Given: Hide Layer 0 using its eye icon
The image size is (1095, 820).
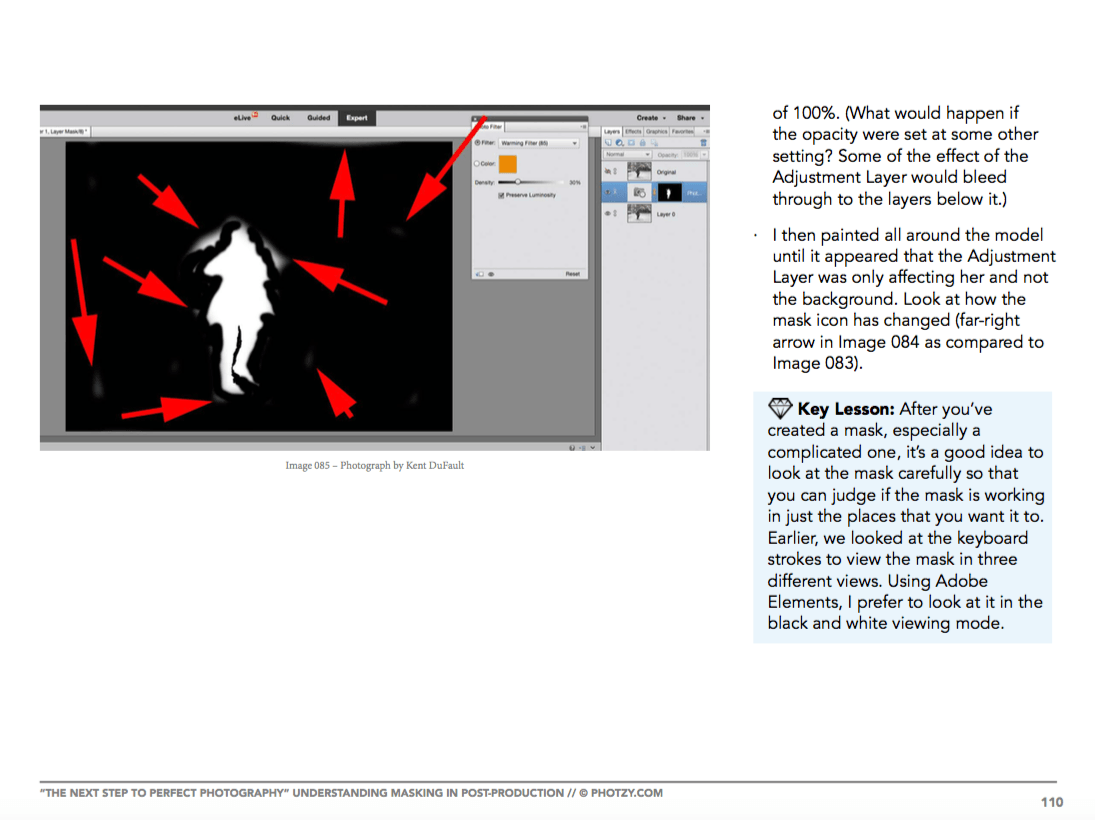Looking at the screenshot, I should 608,213.
